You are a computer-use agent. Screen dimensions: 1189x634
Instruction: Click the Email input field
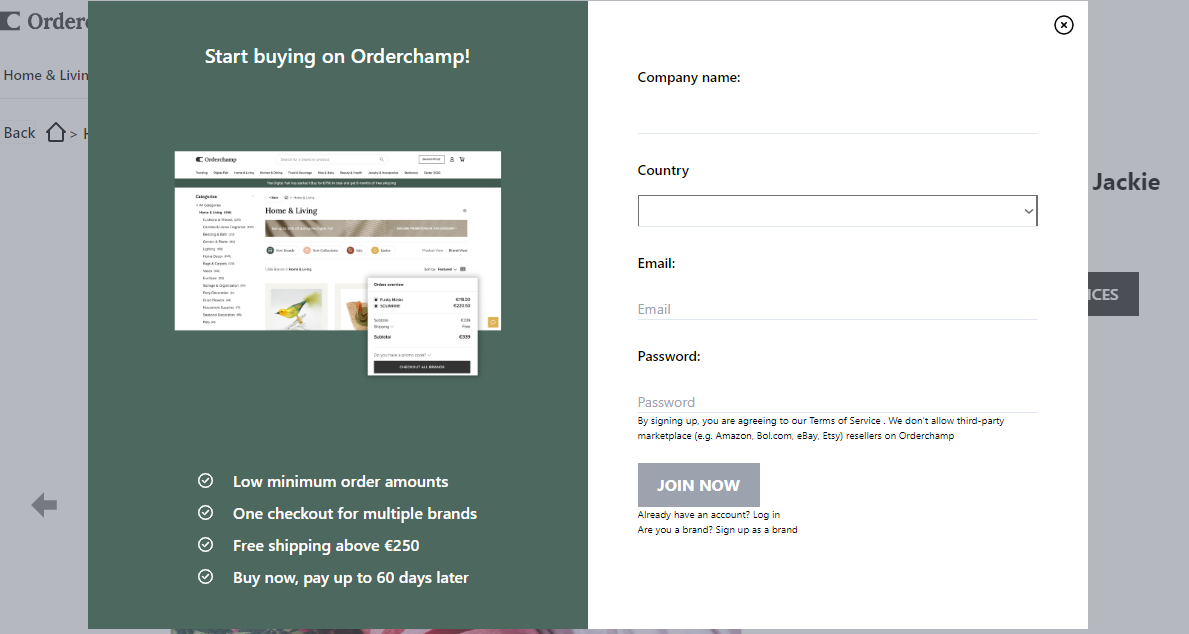[837, 309]
